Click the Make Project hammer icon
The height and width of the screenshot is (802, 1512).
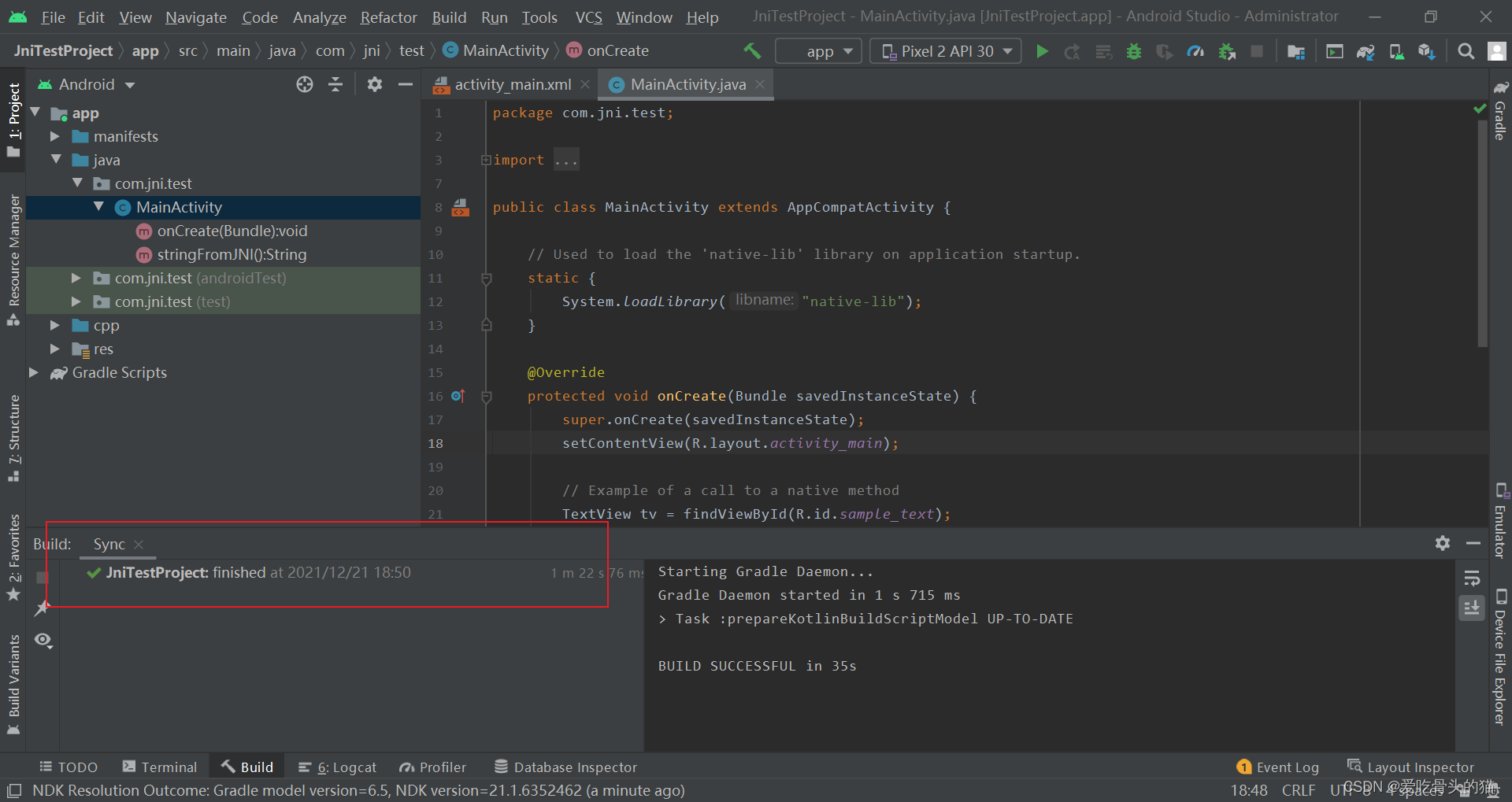(x=752, y=51)
